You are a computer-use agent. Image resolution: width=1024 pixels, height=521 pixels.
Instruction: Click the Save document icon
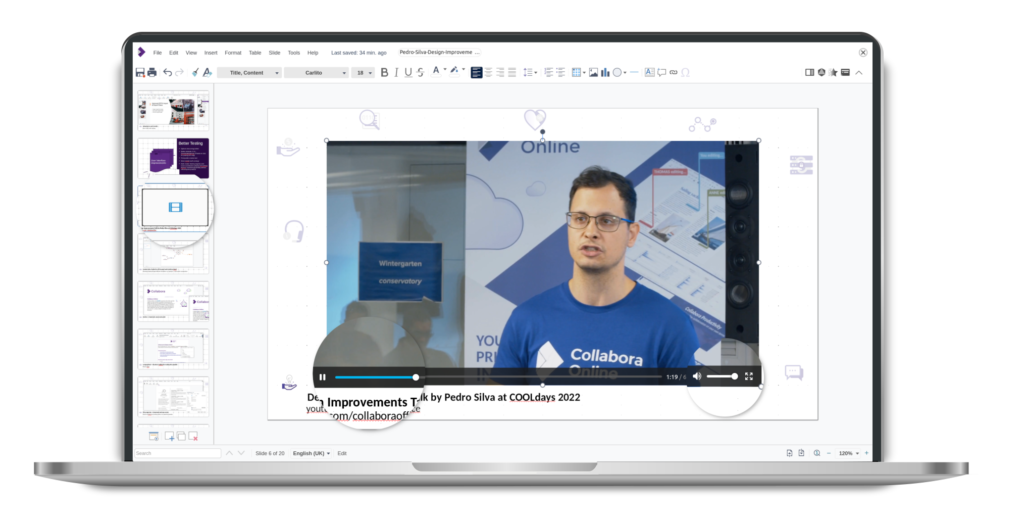coord(140,72)
